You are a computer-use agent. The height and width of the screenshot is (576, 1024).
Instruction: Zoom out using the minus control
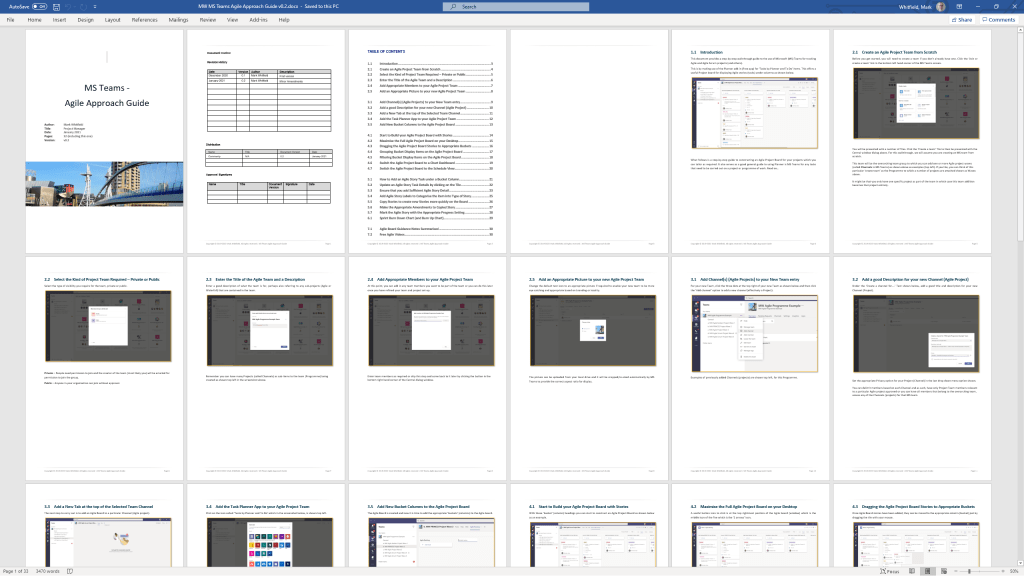pos(955,570)
